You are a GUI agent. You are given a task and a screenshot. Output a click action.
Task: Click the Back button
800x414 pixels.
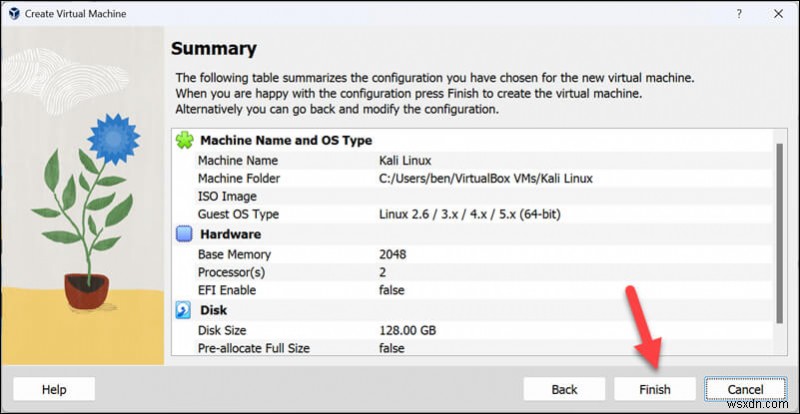tap(564, 389)
